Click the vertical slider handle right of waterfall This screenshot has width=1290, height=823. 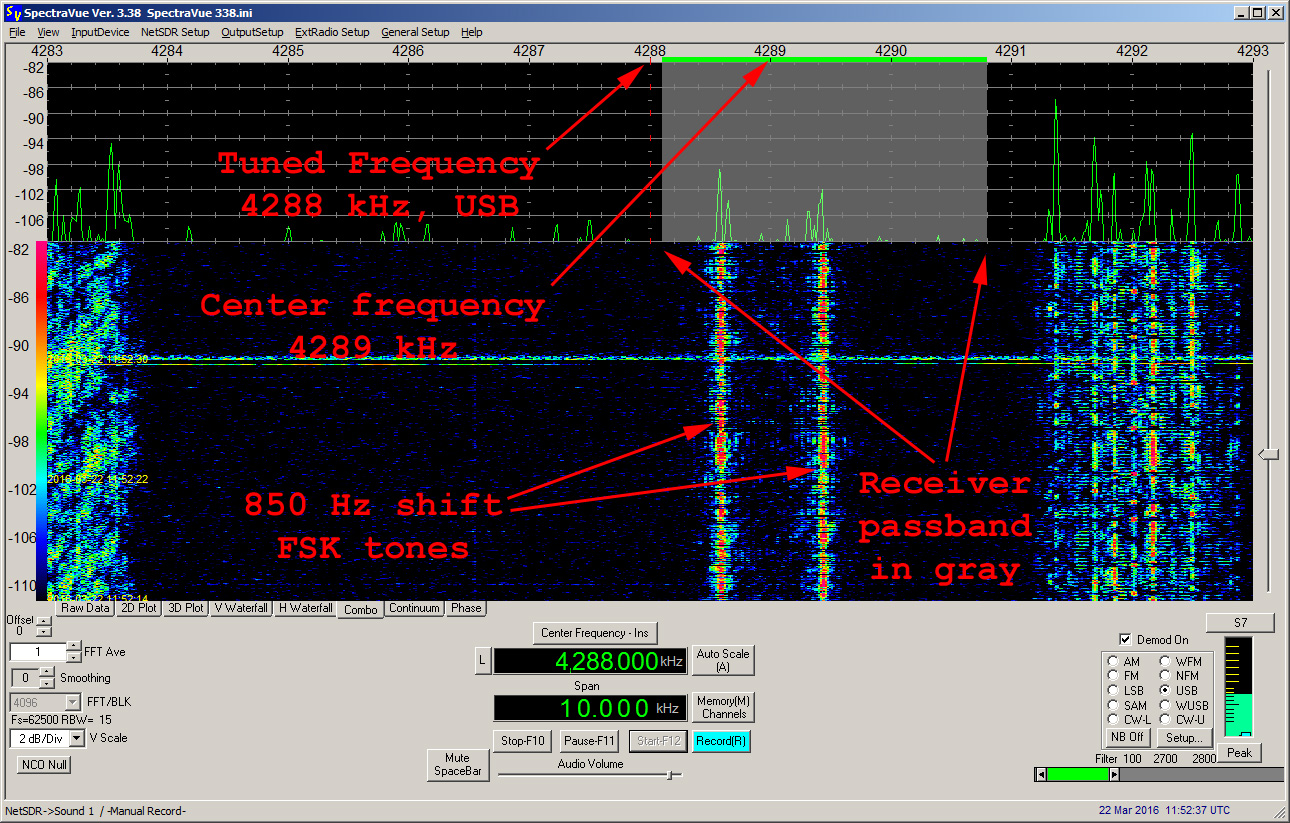(x=1268, y=455)
